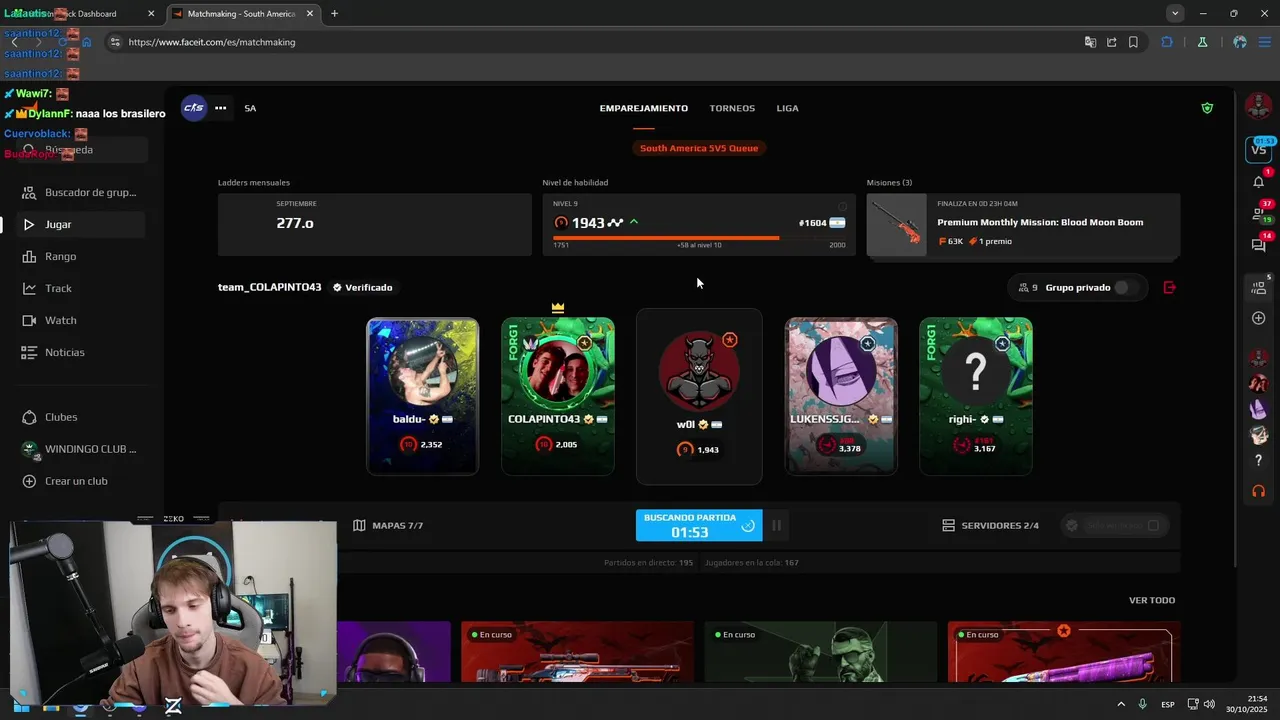1280x720 pixels.
Task: Open the WINDINGO CLUB sidebar entry
Action: [x=82, y=449]
